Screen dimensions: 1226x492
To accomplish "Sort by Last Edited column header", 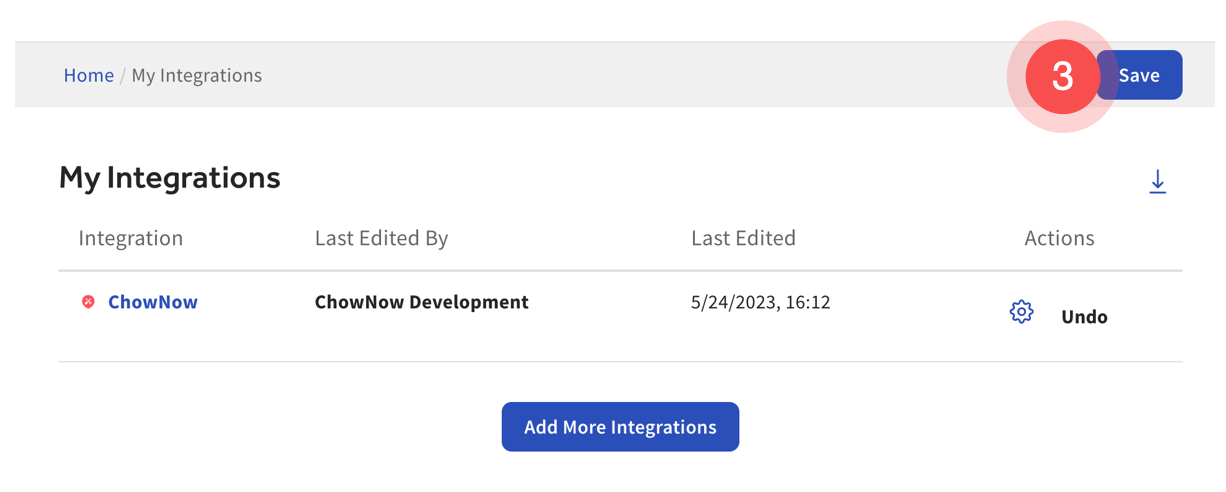I will point(743,238).
